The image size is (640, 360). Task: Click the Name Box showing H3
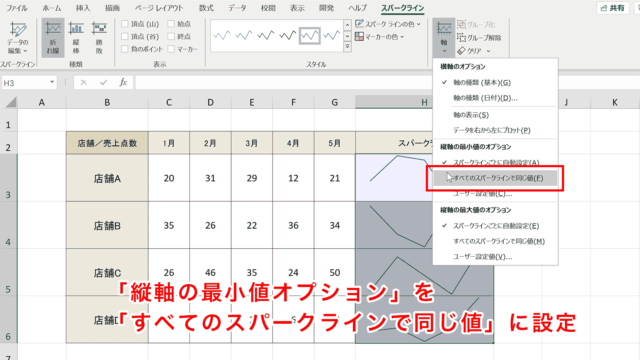(29, 83)
